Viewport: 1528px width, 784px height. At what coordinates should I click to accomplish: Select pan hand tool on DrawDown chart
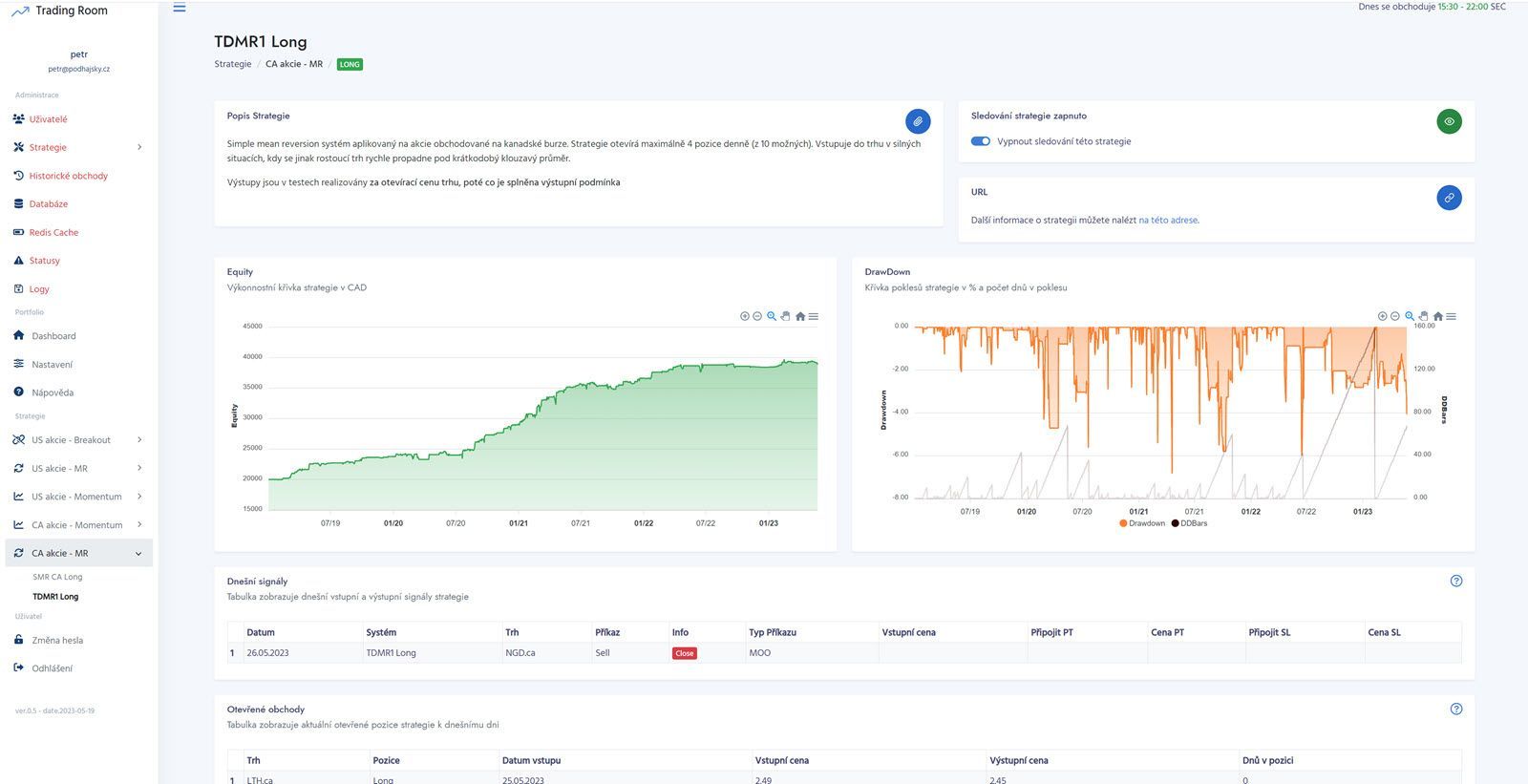coord(1423,316)
